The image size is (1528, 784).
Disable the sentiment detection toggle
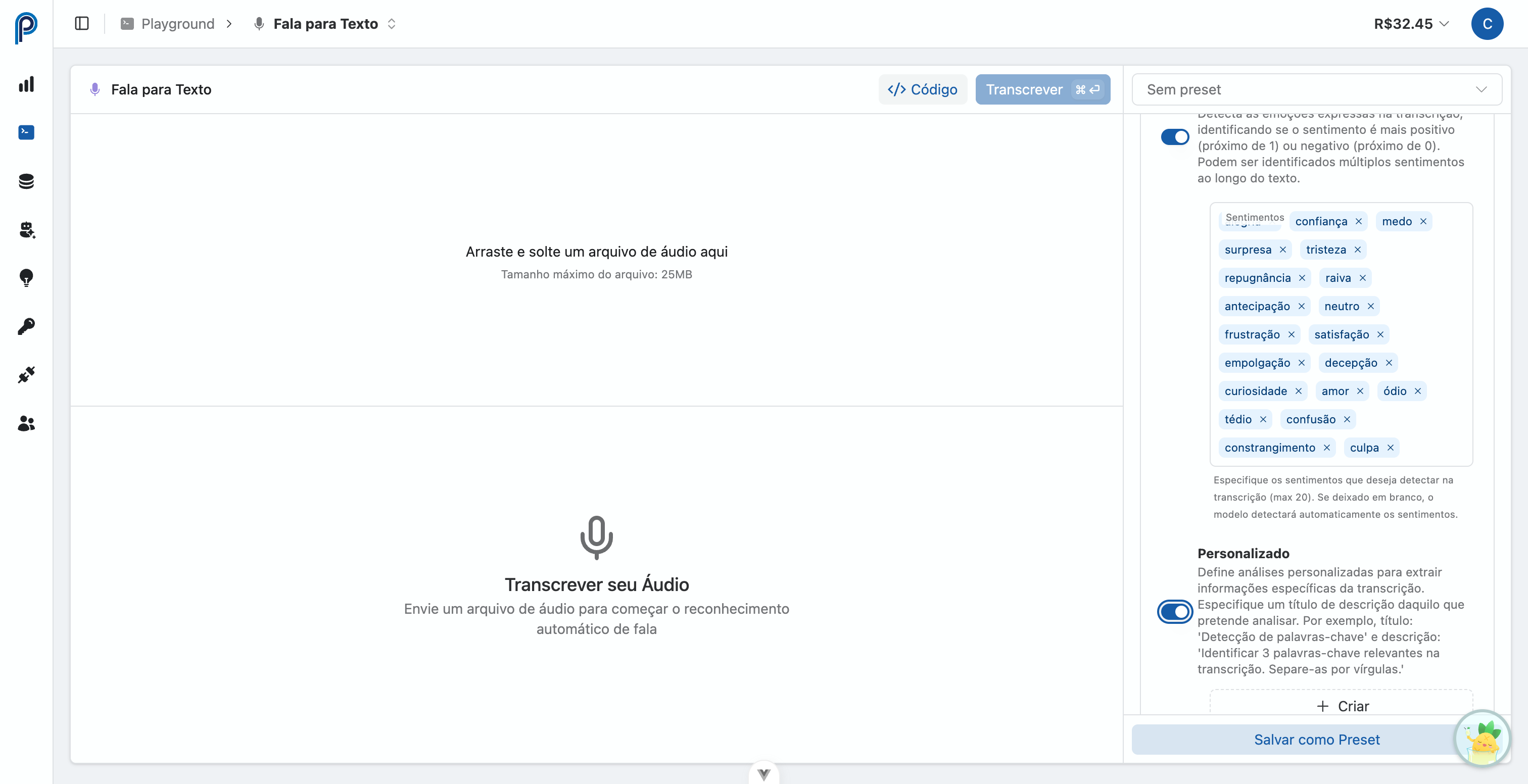(1175, 137)
